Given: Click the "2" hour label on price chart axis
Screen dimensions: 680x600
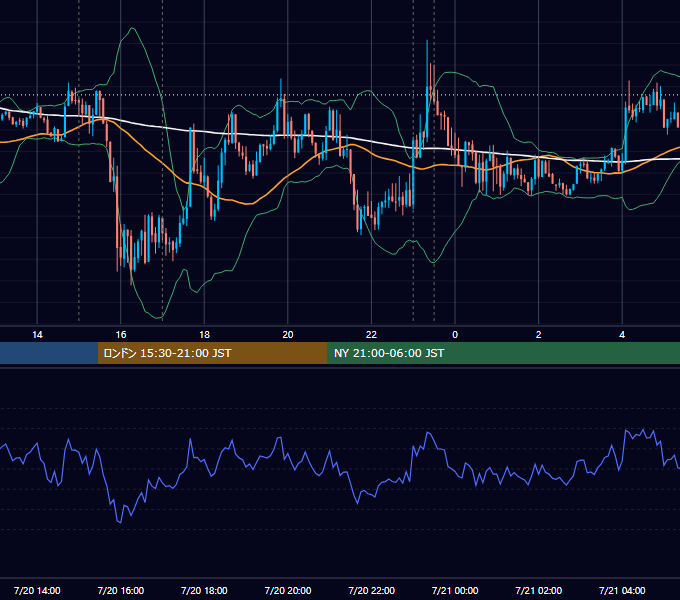Looking at the screenshot, I should point(539,335).
